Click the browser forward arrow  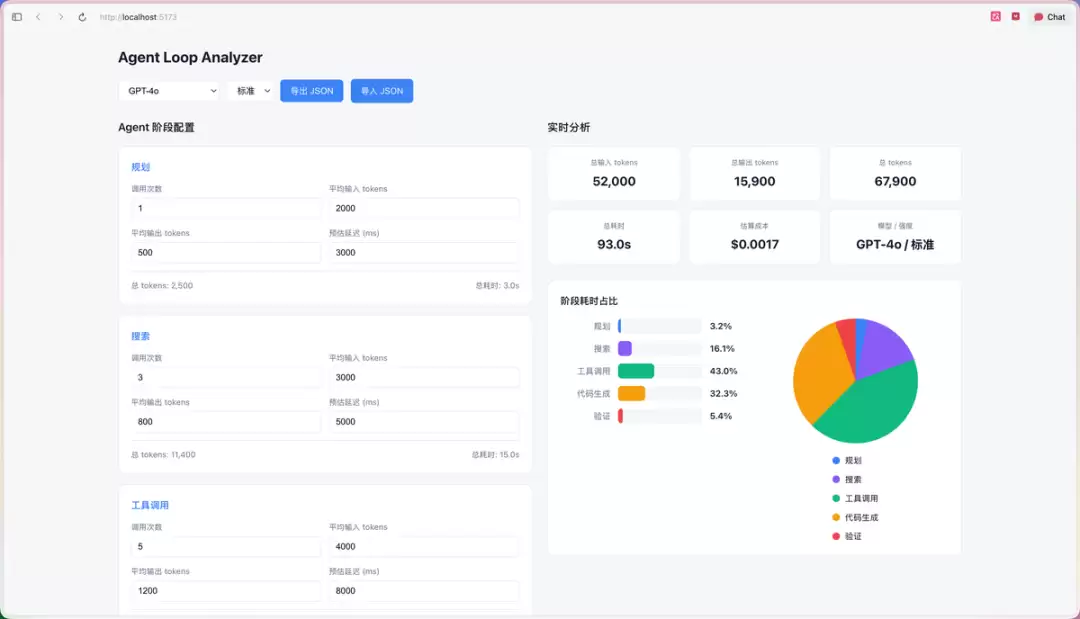pyautogui.click(x=61, y=17)
